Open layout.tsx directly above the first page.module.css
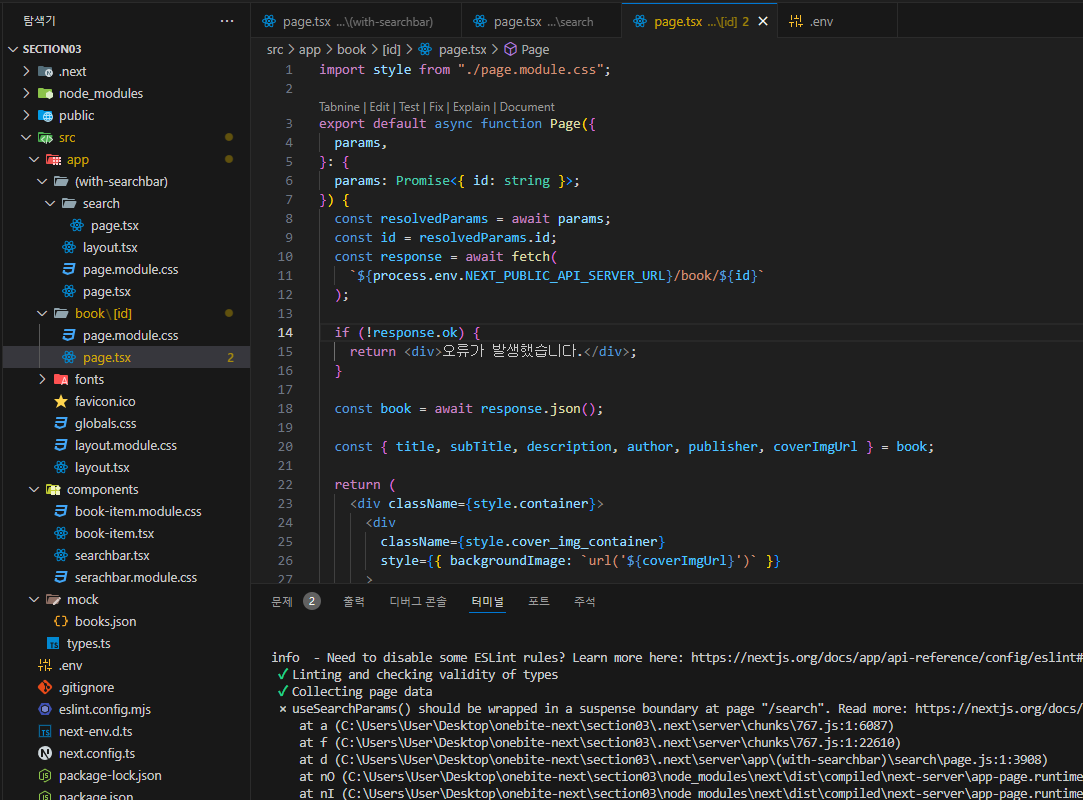 click(110, 247)
